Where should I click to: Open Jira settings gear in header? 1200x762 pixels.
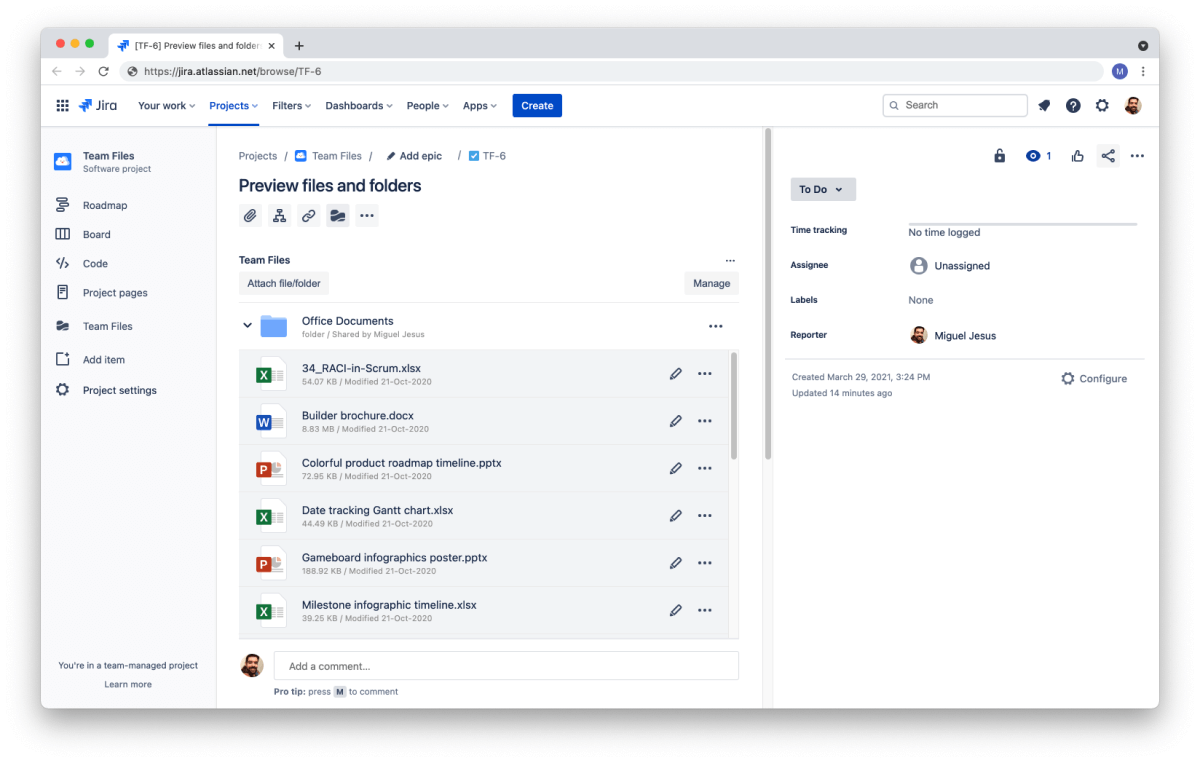click(x=1102, y=105)
